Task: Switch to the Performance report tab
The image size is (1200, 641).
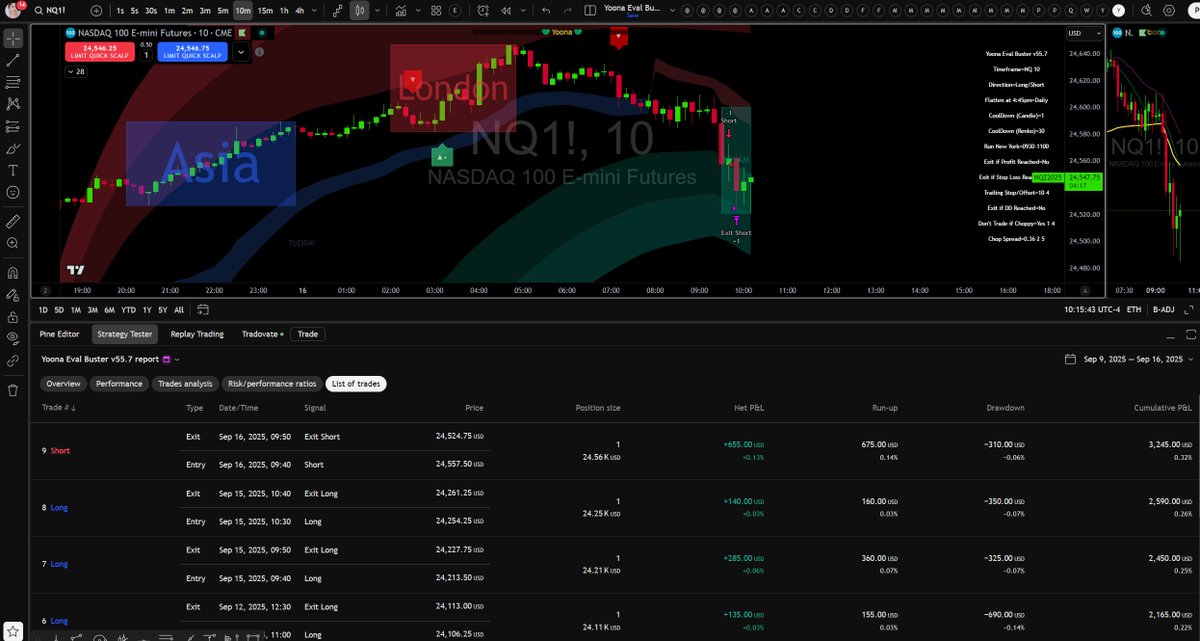Action: click(x=119, y=384)
